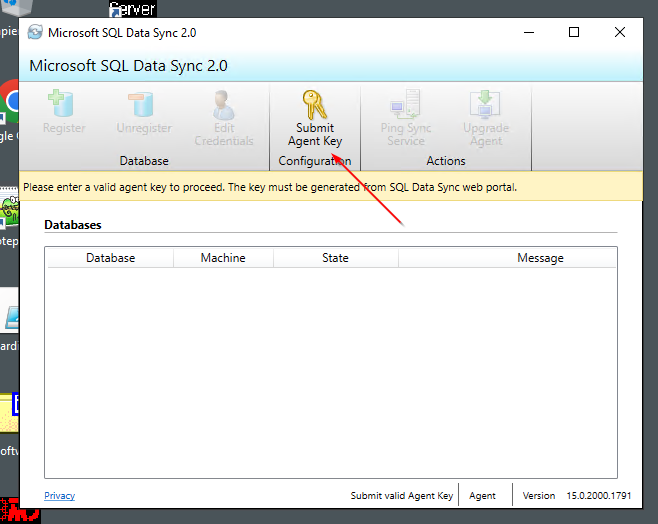Click the Edit Credentials icon

pos(223,105)
